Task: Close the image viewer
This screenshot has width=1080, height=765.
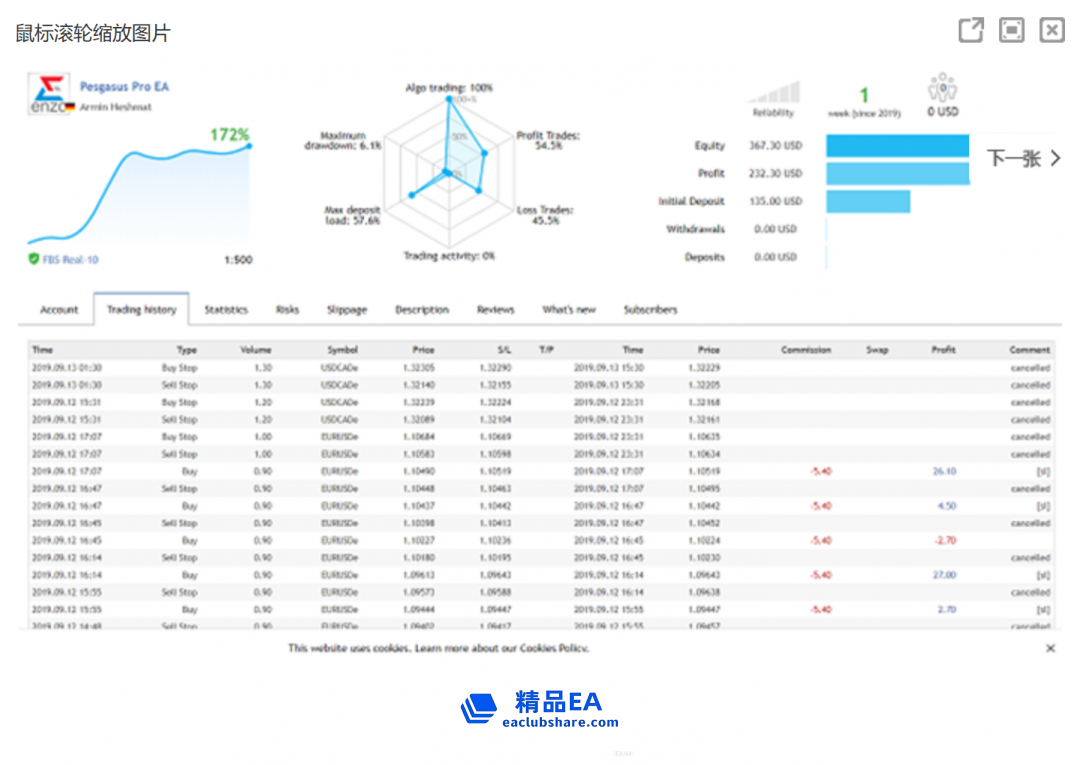Action: pos(1052,30)
